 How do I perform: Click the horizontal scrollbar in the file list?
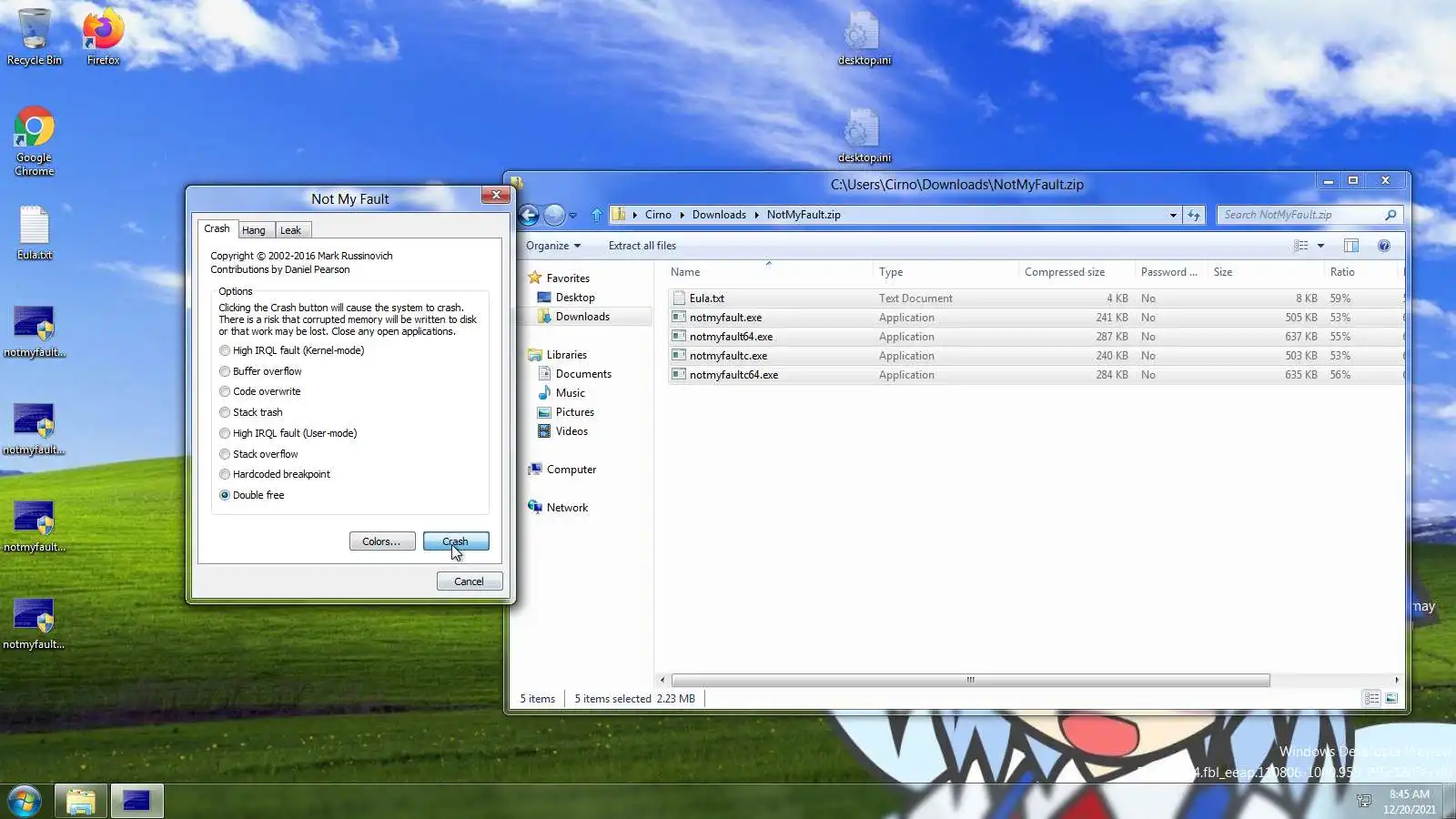pyautogui.click(x=970, y=680)
